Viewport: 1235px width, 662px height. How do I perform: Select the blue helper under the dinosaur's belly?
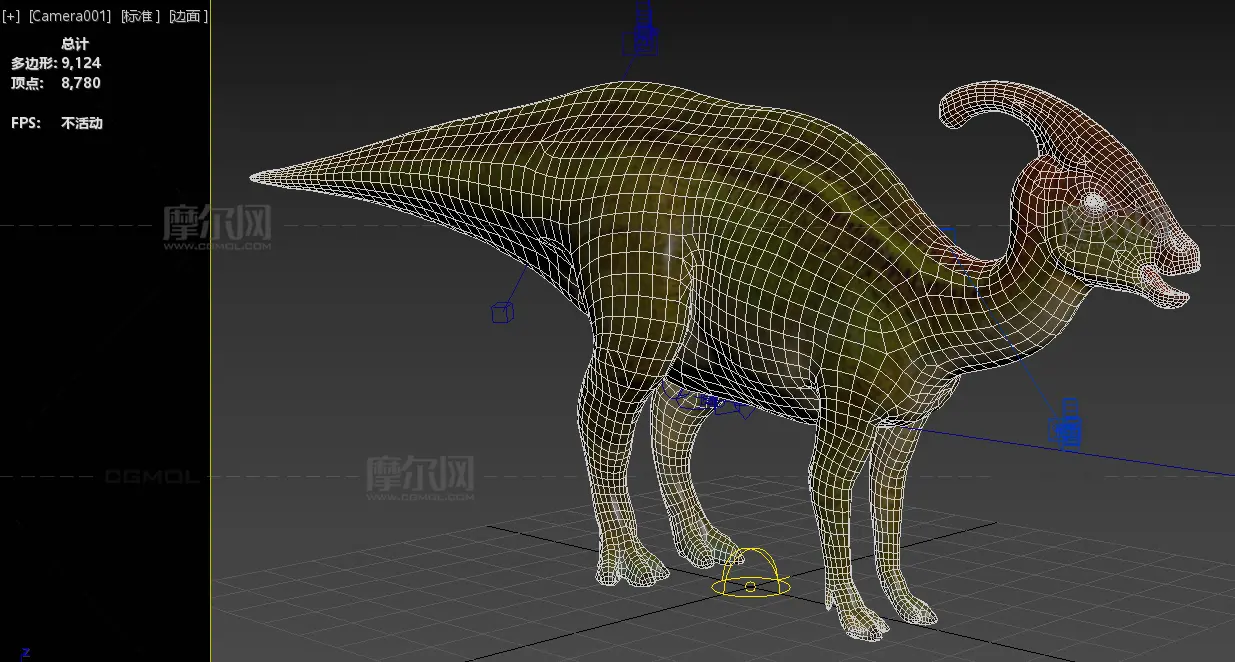point(705,401)
